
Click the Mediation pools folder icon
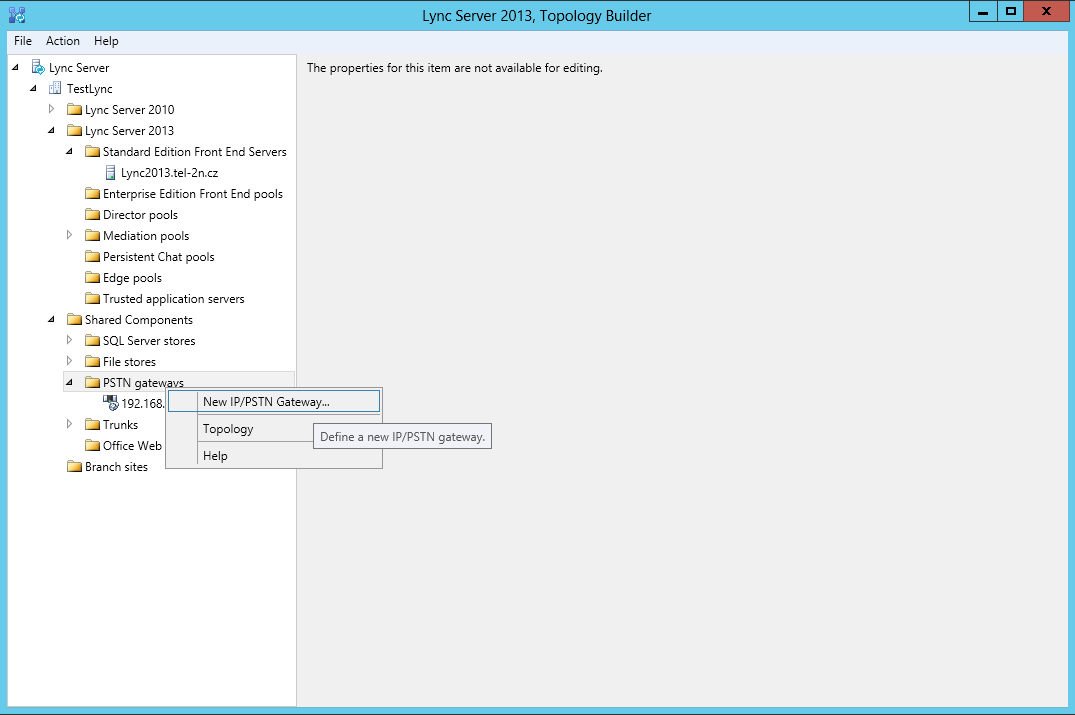pos(93,236)
